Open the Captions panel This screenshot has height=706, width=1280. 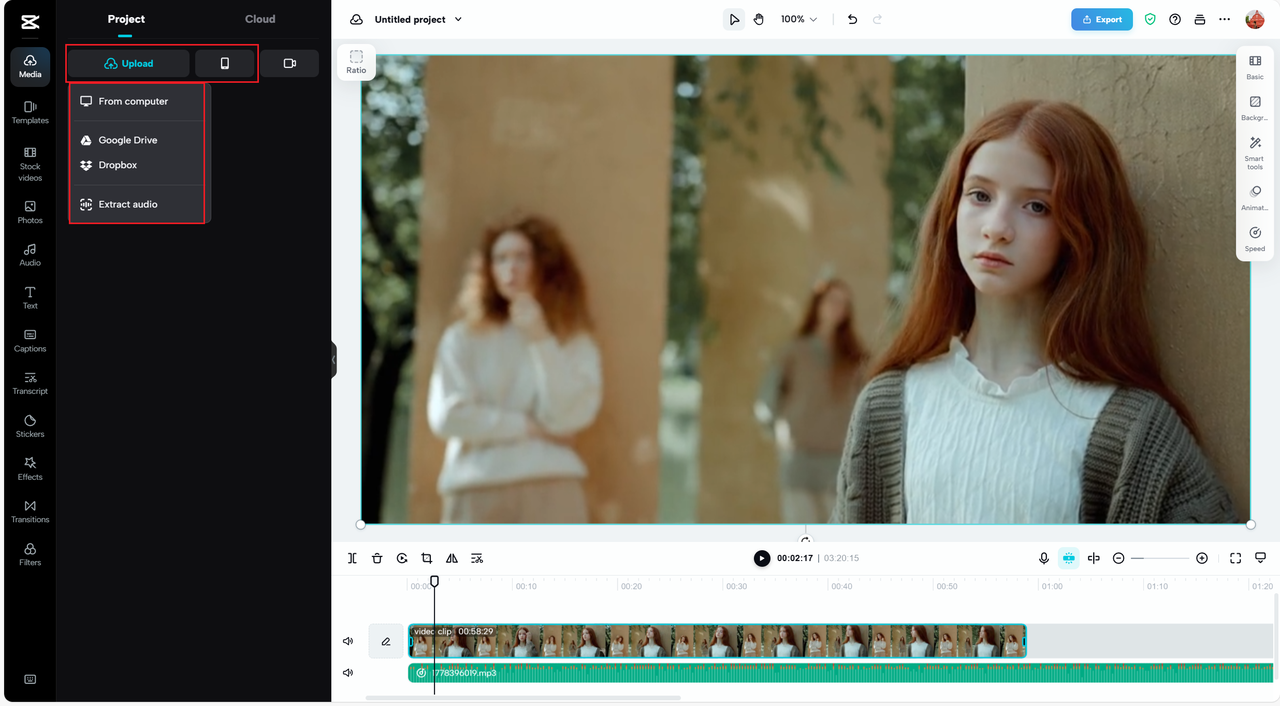(x=30, y=341)
